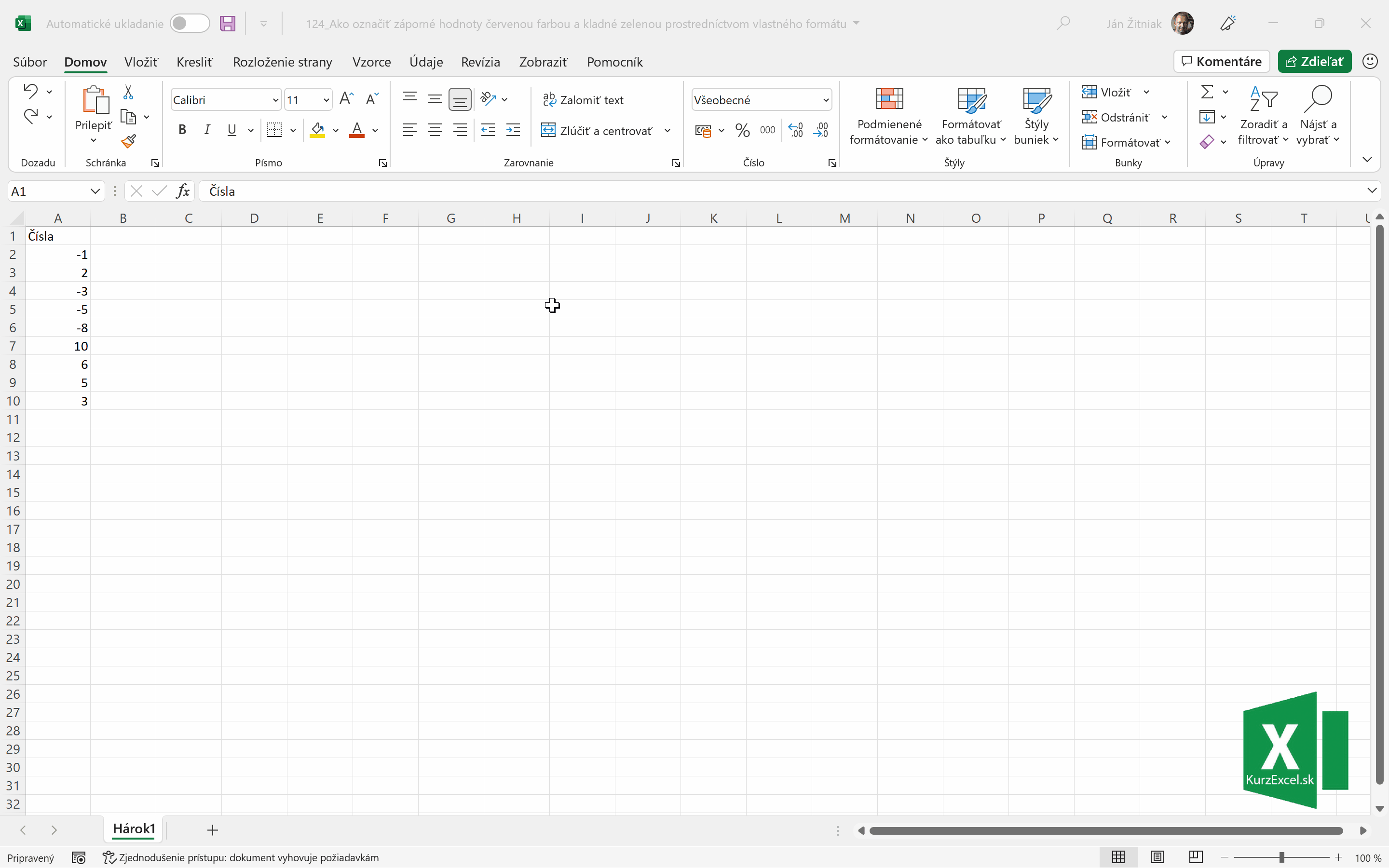This screenshot has height=868, width=1389.
Task: Click Increase Decimal icon
Action: tap(795, 130)
